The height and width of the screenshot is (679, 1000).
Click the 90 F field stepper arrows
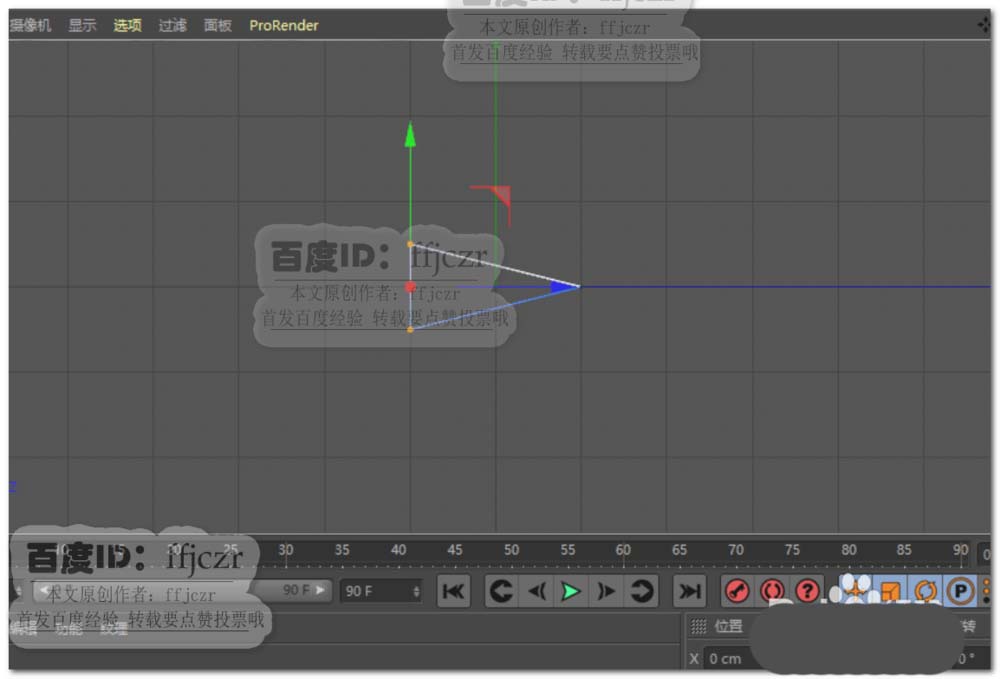coord(416,591)
